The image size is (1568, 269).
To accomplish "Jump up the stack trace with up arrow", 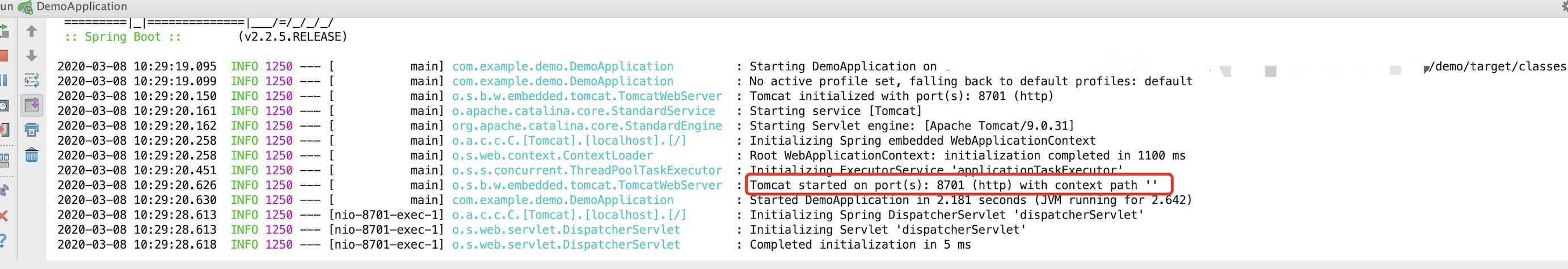I will (32, 31).
